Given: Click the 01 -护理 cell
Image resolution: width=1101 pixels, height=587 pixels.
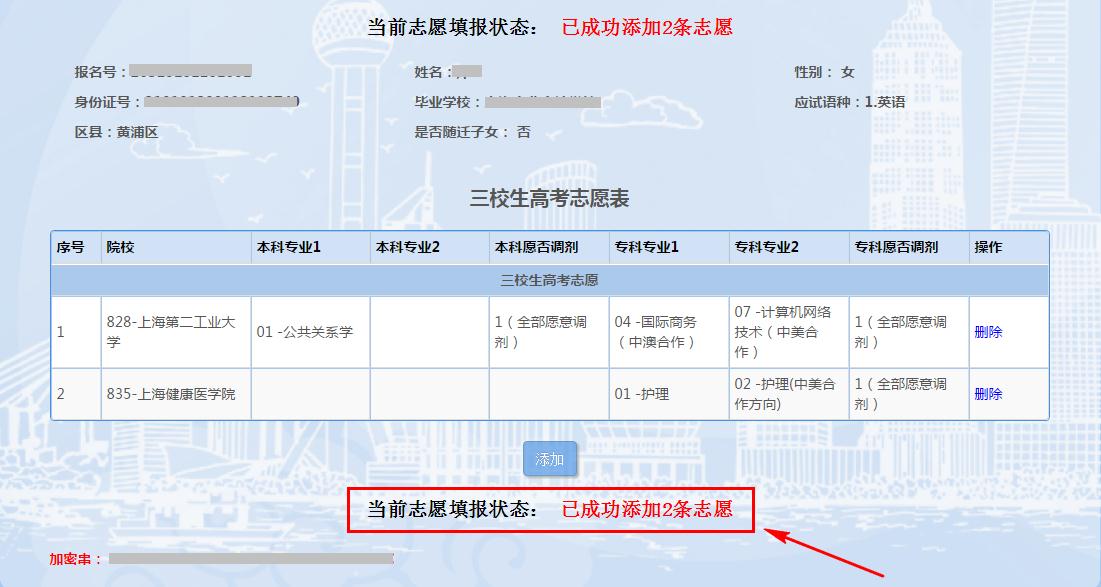Looking at the screenshot, I should pos(669,394).
